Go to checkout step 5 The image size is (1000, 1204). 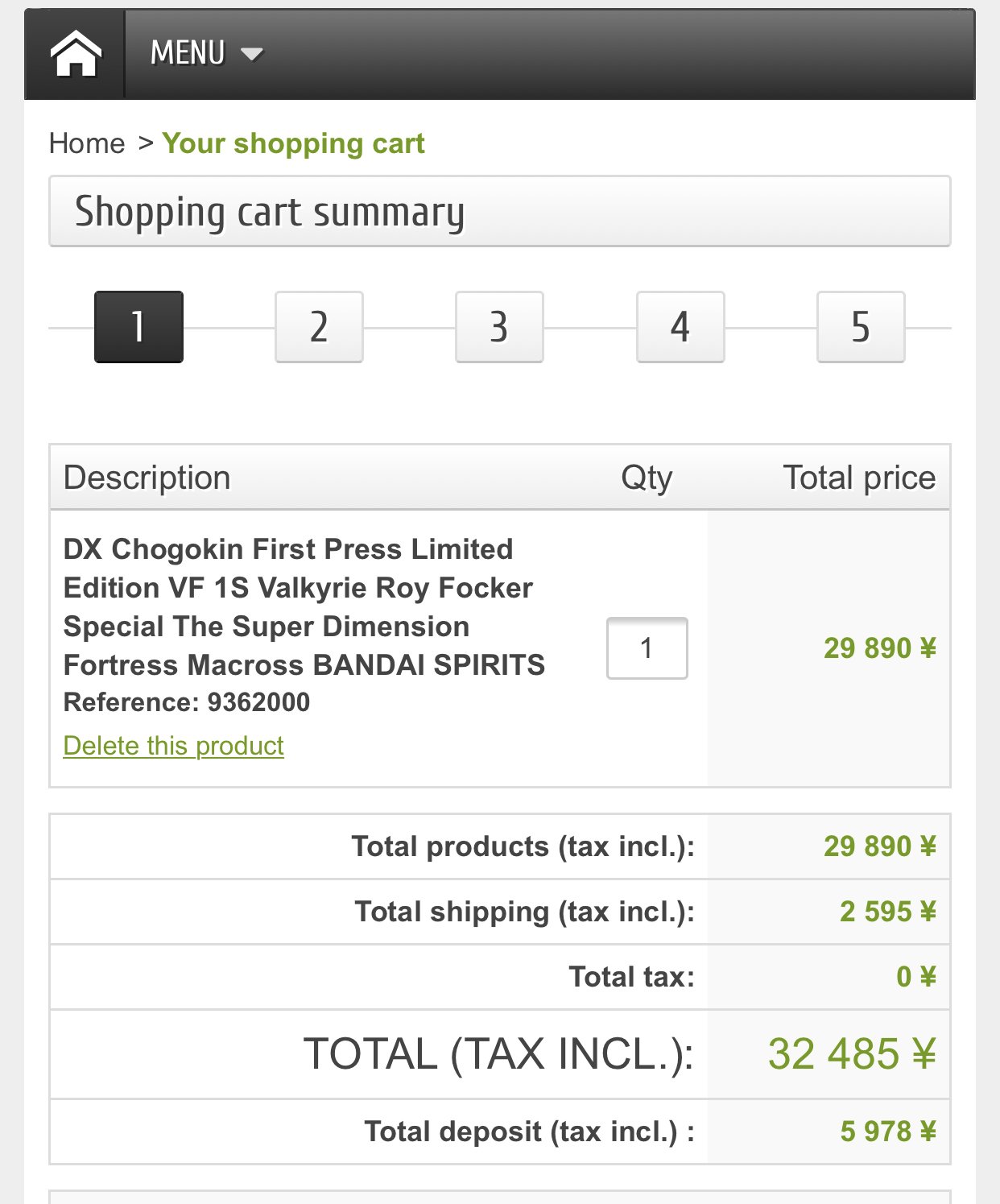(861, 327)
